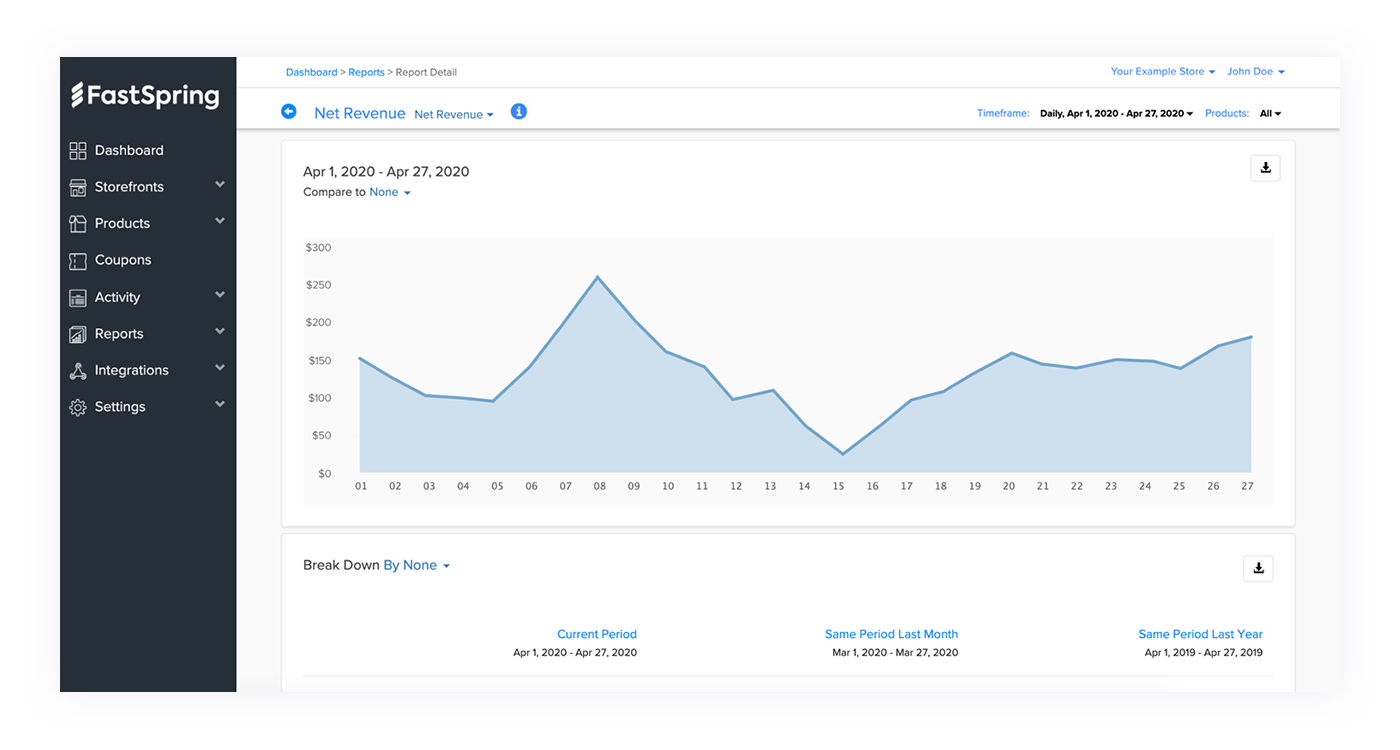
Task: Expand the Activity sidebar chevron
Action: [220, 295]
